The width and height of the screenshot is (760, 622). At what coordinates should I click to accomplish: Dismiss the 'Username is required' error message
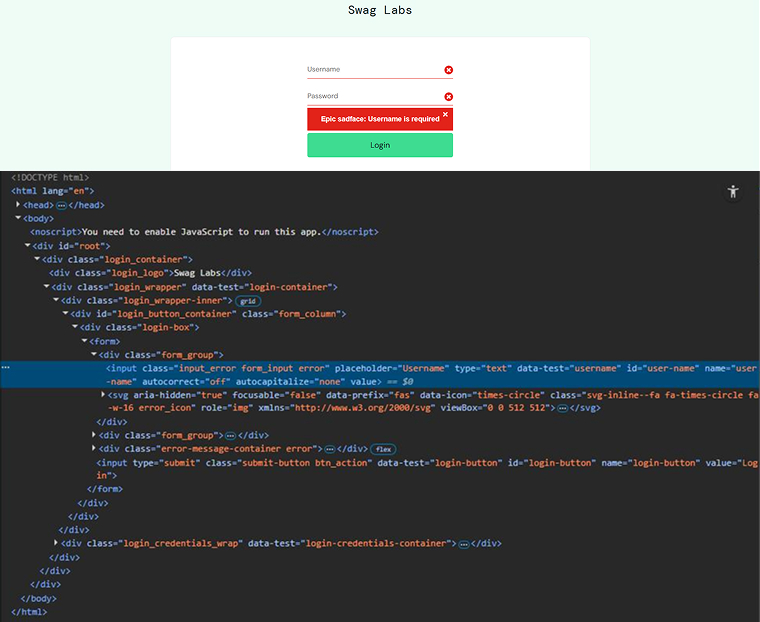445,114
